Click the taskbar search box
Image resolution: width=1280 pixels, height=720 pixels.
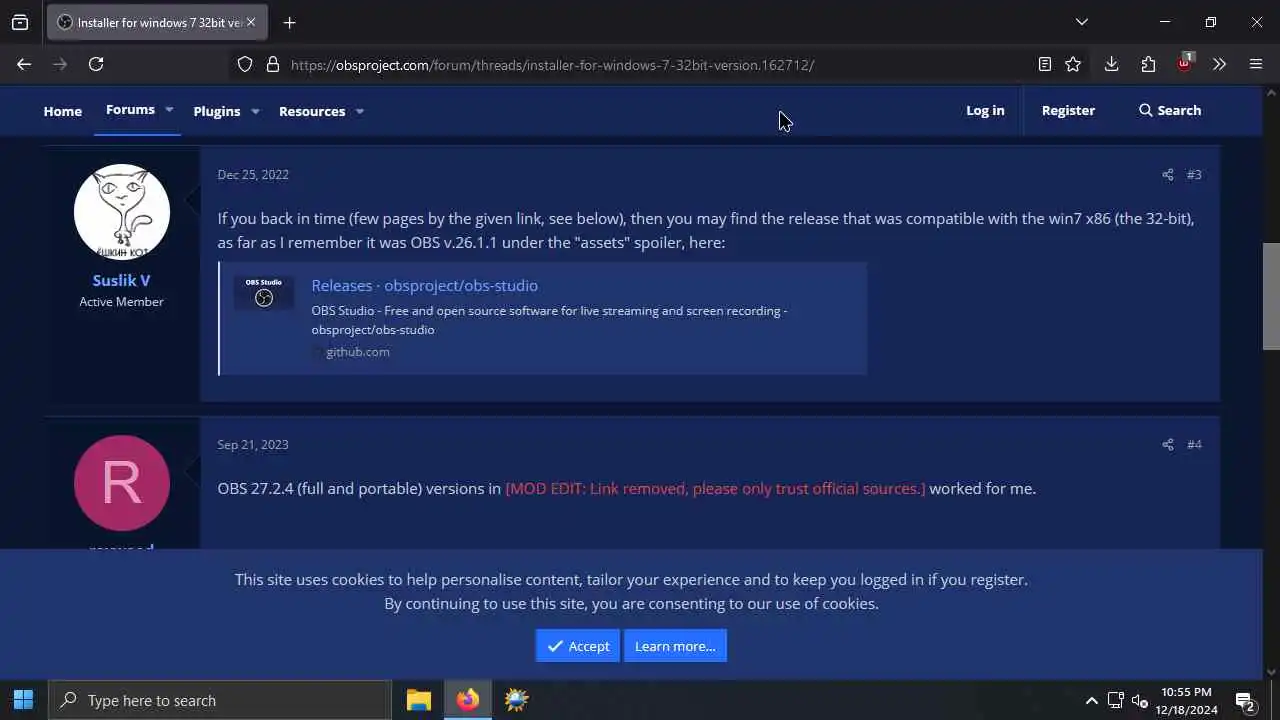pos(220,700)
